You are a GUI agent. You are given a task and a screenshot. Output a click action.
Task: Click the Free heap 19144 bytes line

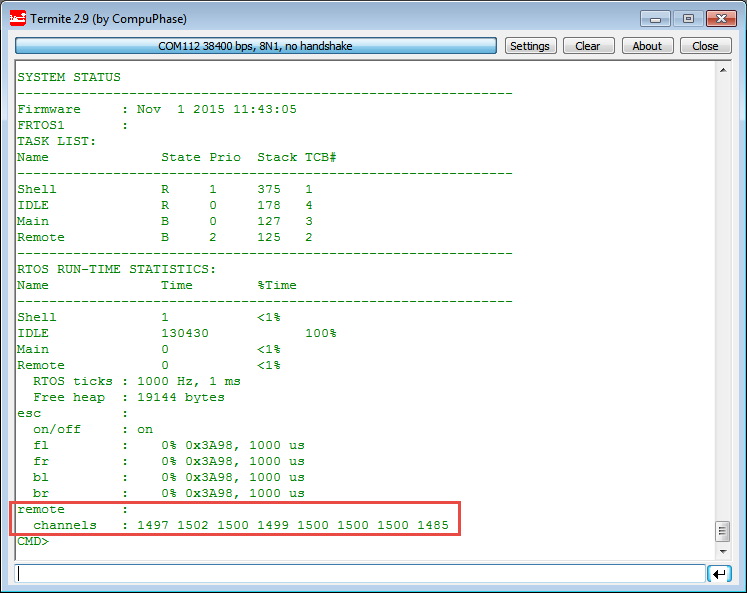click(128, 397)
